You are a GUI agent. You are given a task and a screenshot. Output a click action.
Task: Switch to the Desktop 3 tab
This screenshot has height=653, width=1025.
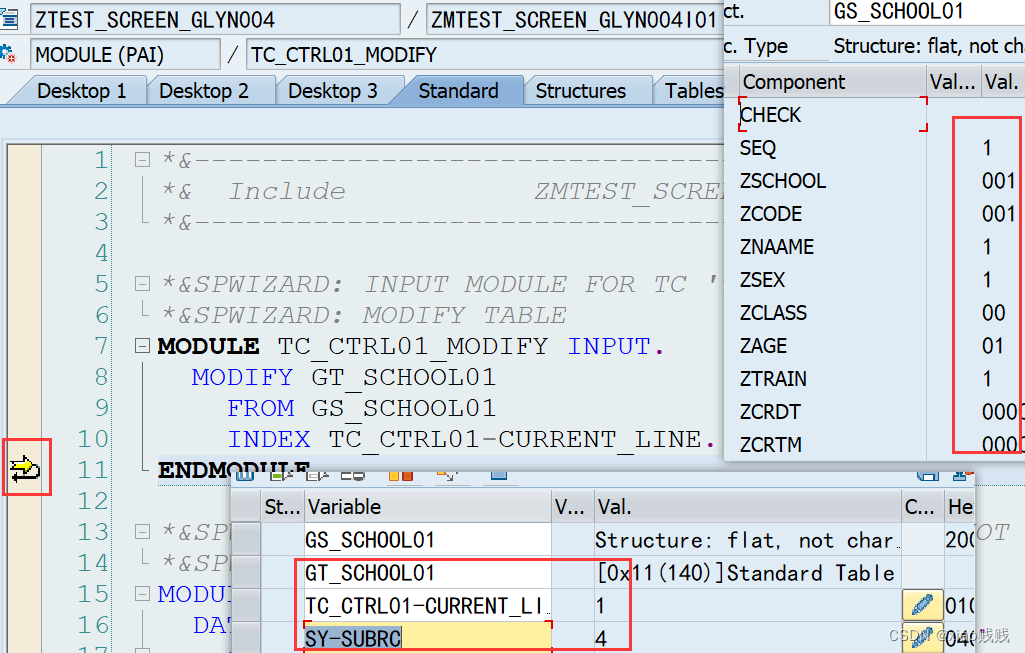pyautogui.click(x=333, y=91)
